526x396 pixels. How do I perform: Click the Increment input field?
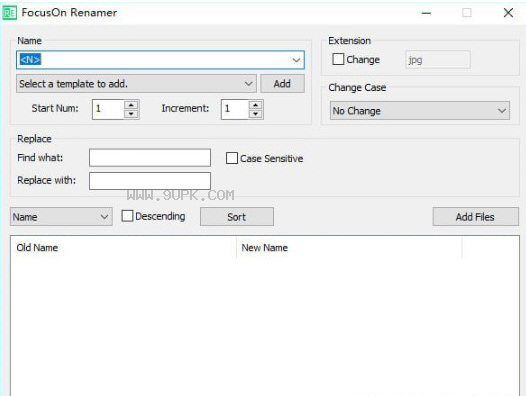coord(235,109)
